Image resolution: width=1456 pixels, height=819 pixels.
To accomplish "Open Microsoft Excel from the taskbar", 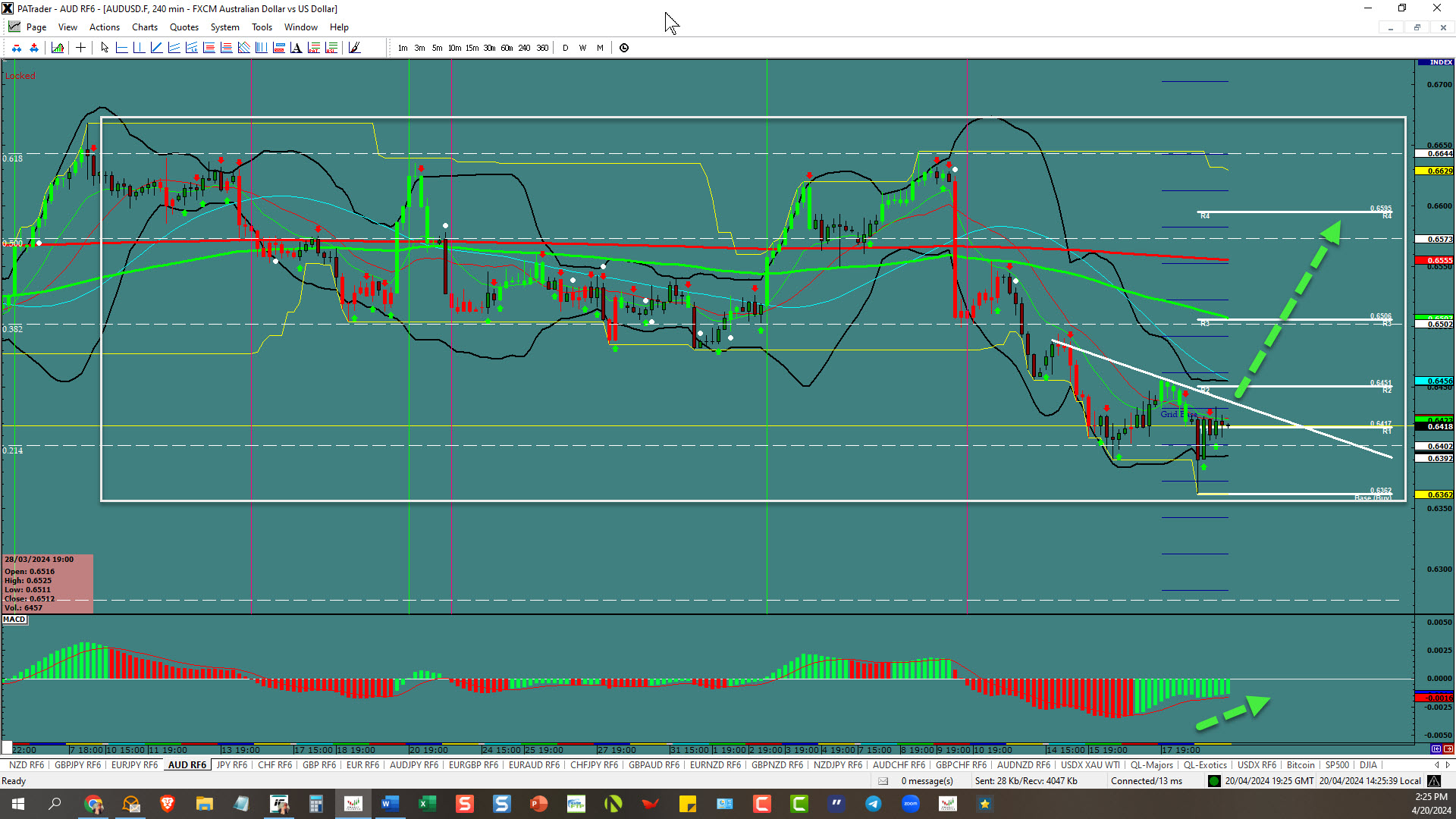I will pos(427,804).
